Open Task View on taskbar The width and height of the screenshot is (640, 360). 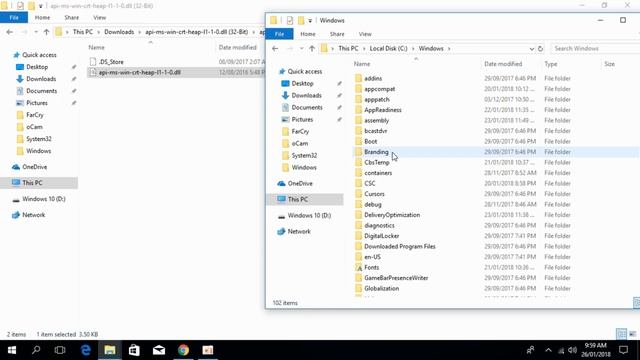click(60, 350)
